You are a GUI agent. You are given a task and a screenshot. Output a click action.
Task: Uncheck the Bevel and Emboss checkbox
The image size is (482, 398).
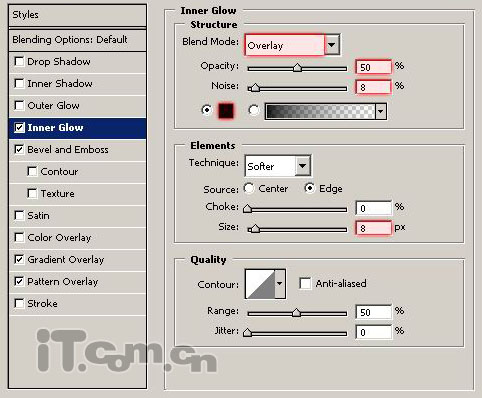click(19, 149)
